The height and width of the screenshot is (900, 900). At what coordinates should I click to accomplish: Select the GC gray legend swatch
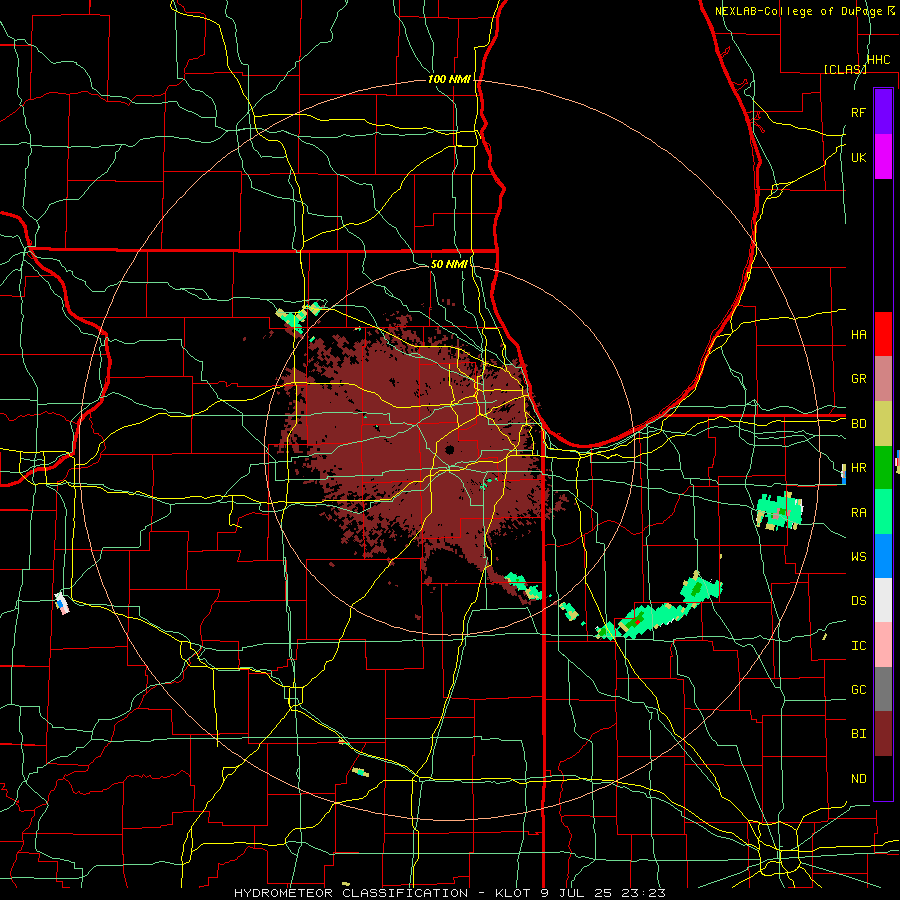point(883,689)
